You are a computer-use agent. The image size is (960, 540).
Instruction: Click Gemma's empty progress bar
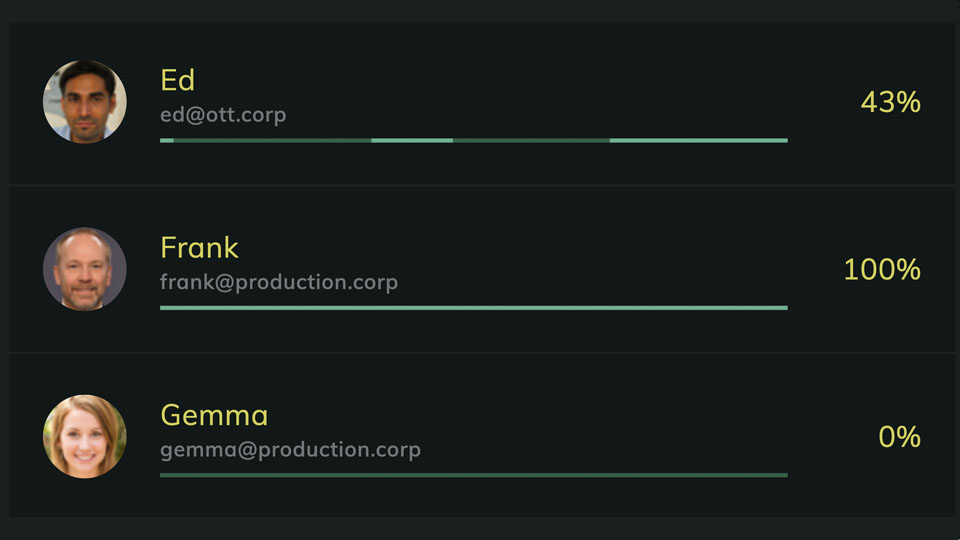coord(473,475)
